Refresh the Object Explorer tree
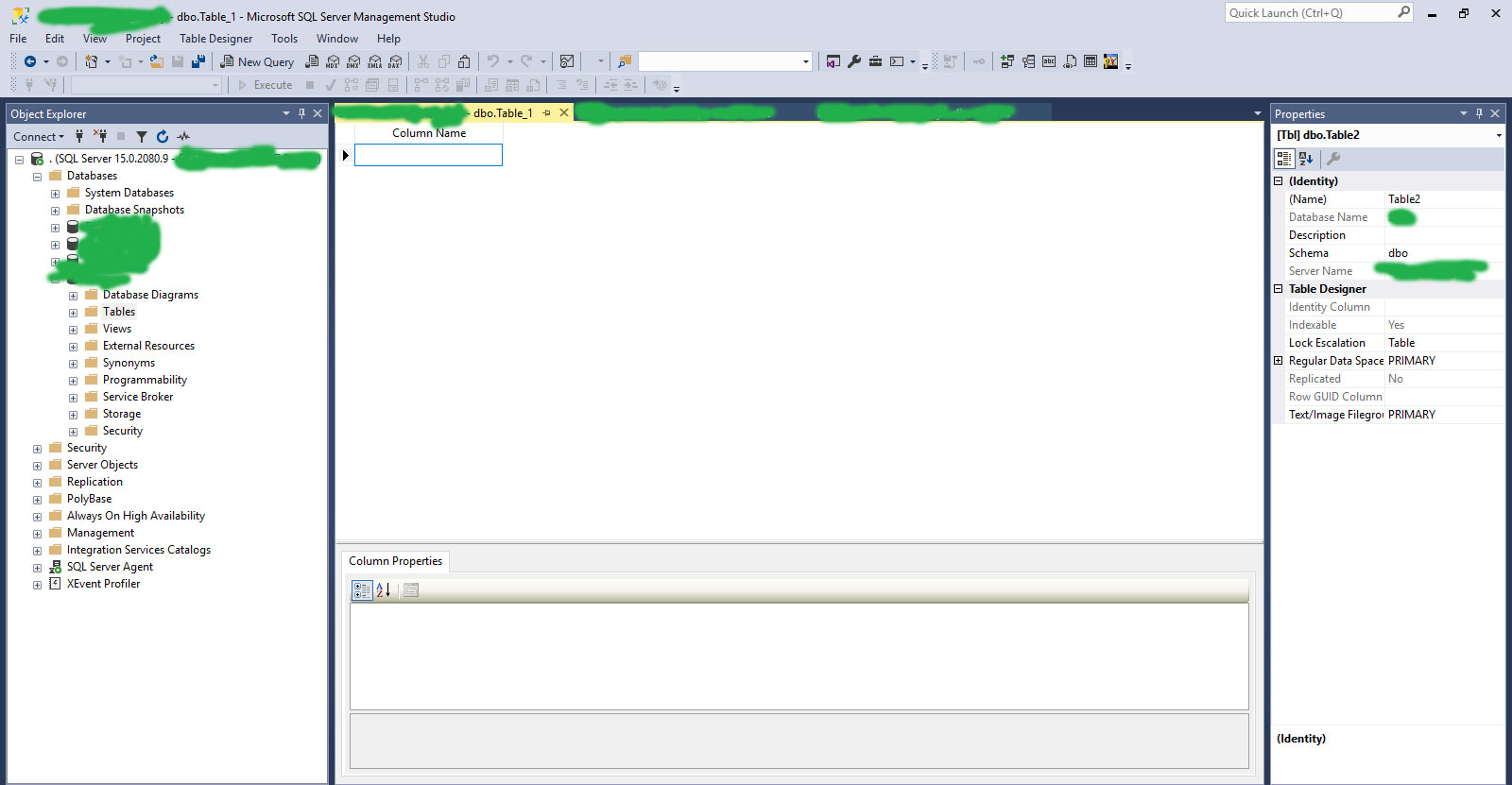This screenshot has width=1512, height=785. (x=163, y=137)
